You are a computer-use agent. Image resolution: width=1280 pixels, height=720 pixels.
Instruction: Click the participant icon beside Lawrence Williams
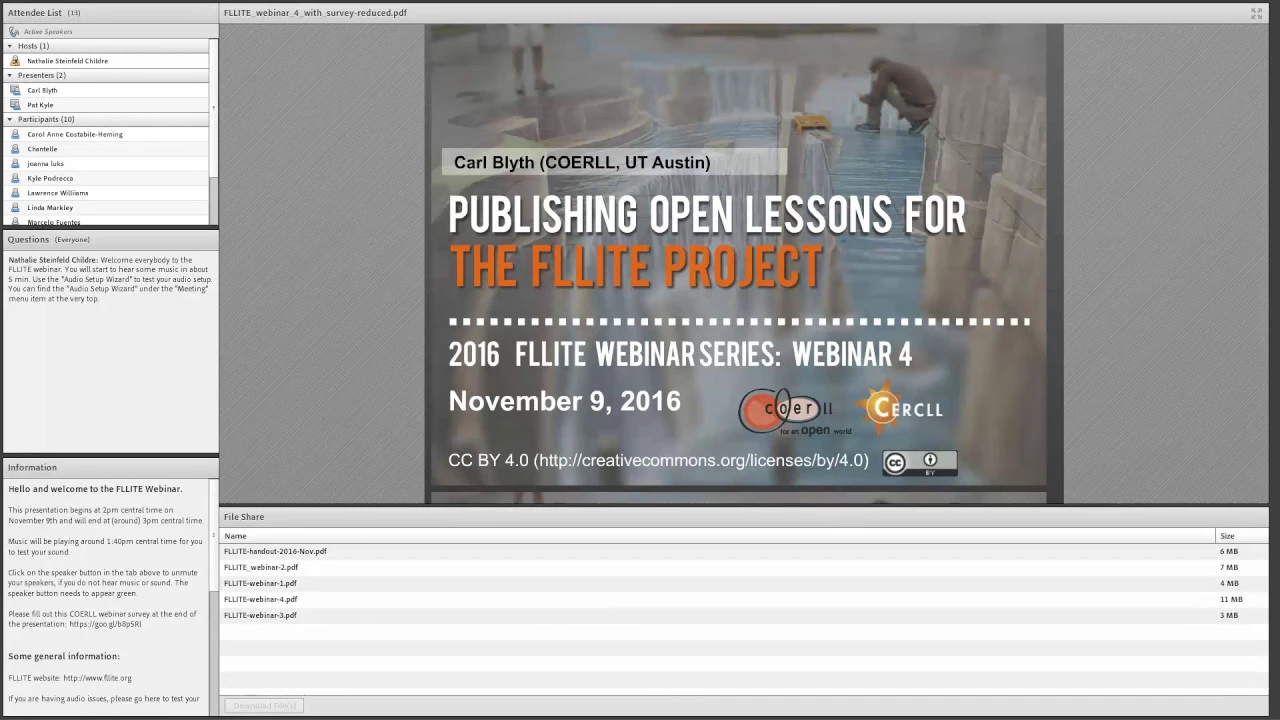pos(15,193)
